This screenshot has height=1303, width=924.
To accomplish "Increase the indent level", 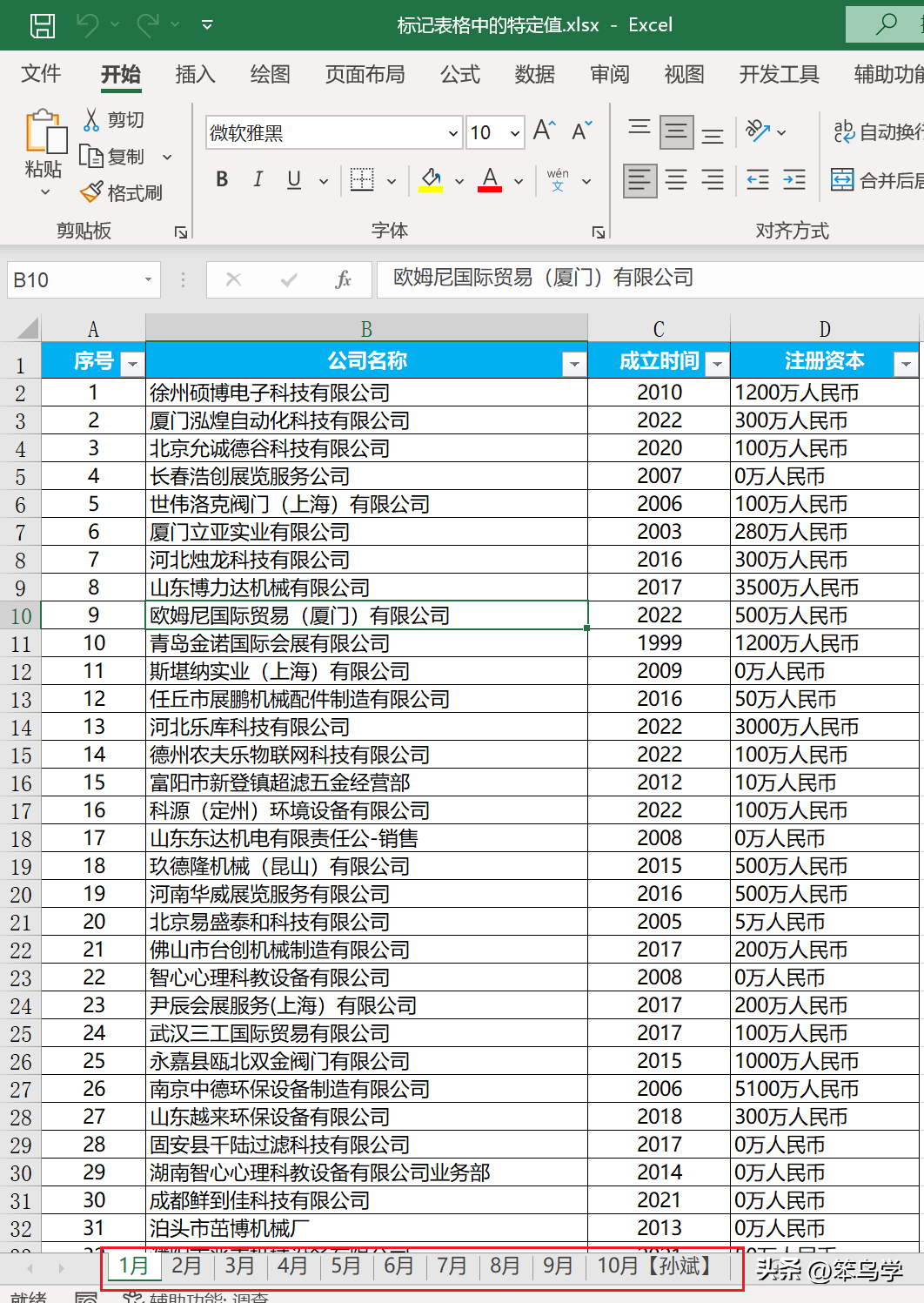I will pyautogui.click(x=794, y=180).
